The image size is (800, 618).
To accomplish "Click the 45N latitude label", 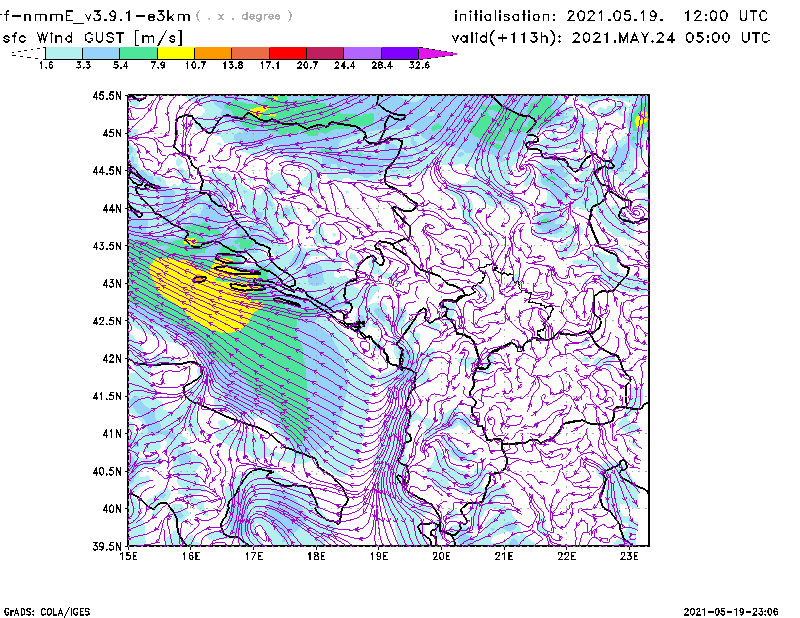I will pos(112,133).
